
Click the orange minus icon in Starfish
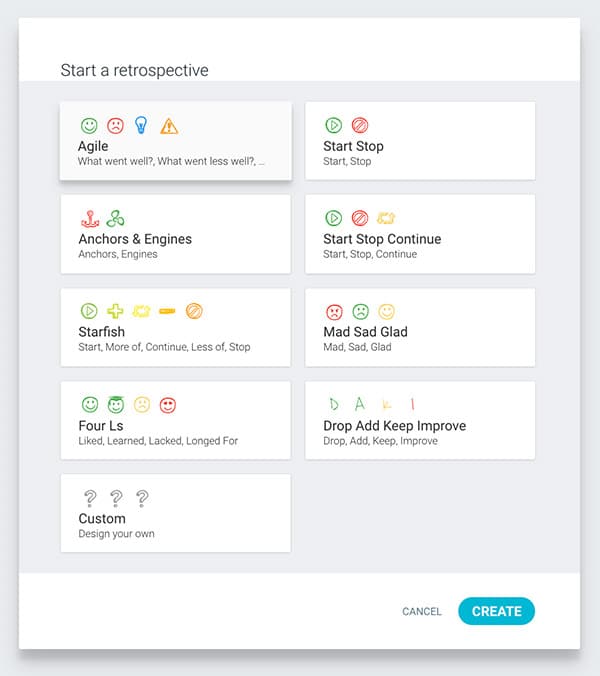click(167, 311)
